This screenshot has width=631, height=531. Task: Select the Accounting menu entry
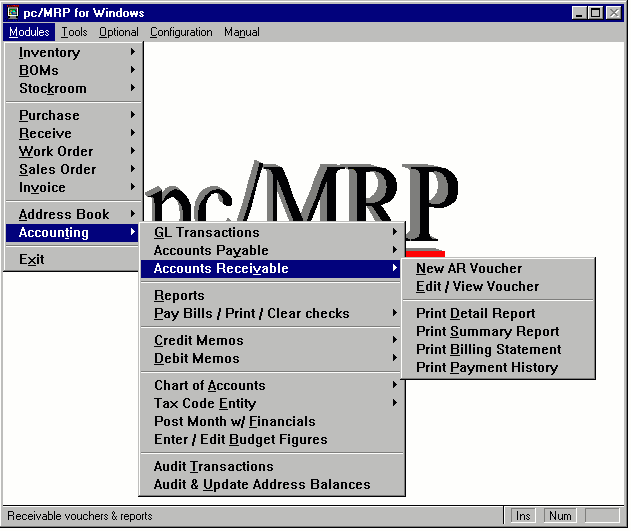(72, 233)
